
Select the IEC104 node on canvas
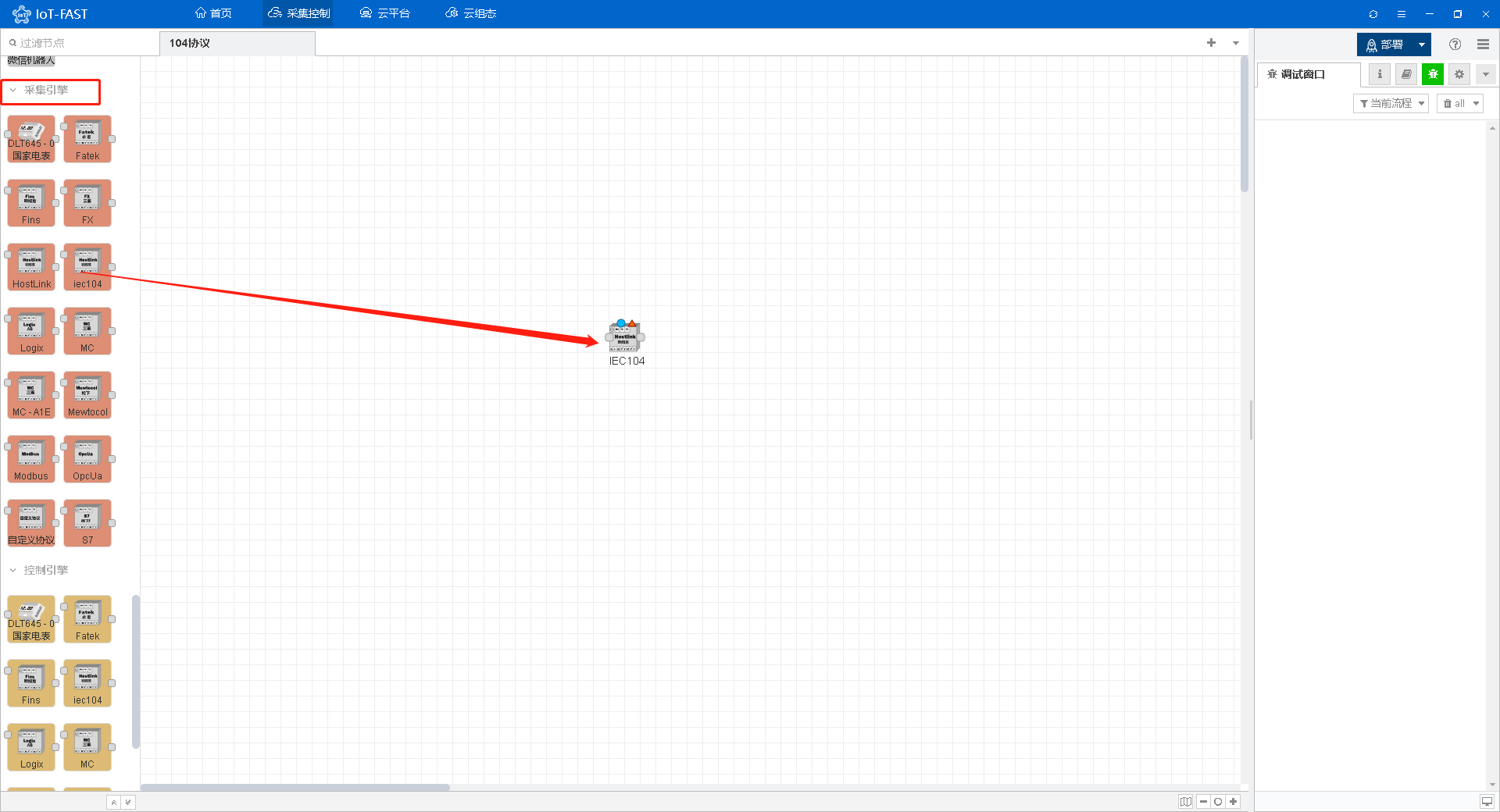click(x=625, y=337)
